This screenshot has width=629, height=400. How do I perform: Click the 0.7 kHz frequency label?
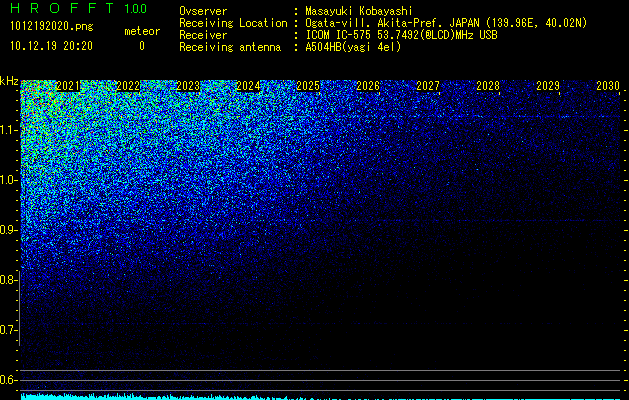tap(9, 330)
